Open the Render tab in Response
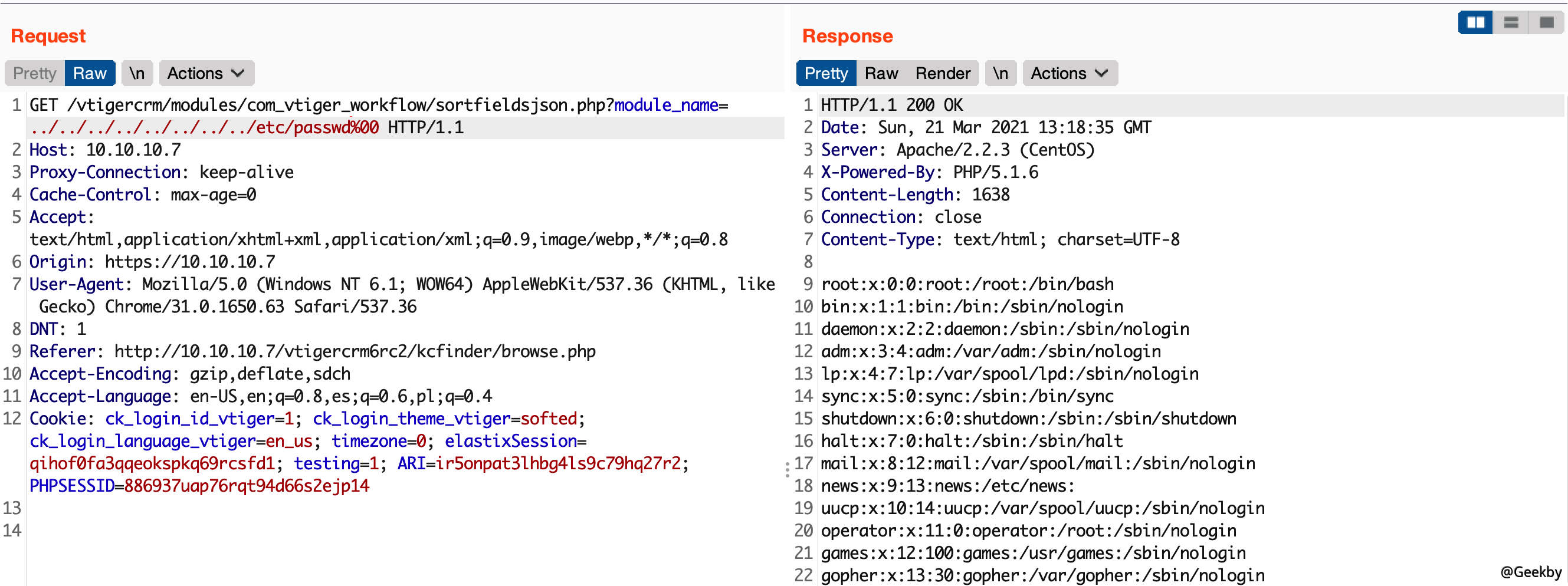The width and height of the screenshot is (1568, 586). (942, 73)
